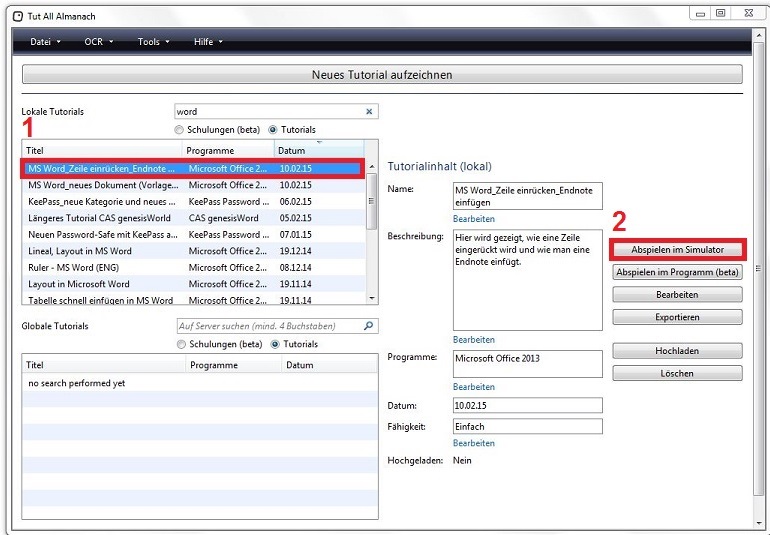
Task: Click the down arrow of the local tutorials scrollbar
Action: (x=373, y=297)
